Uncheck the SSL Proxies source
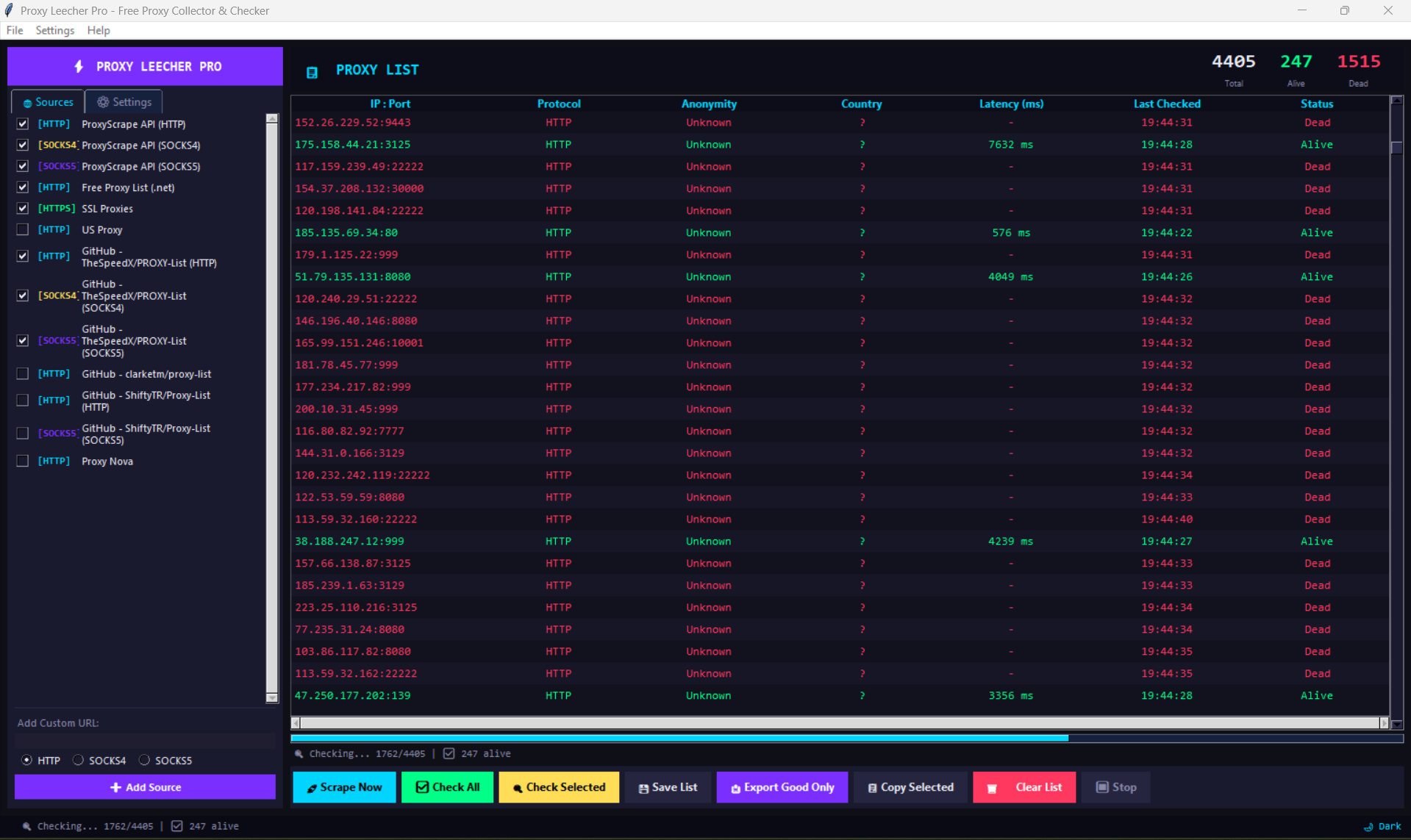The width and height of the screenshot is (1411, 840). coord(22,208)
